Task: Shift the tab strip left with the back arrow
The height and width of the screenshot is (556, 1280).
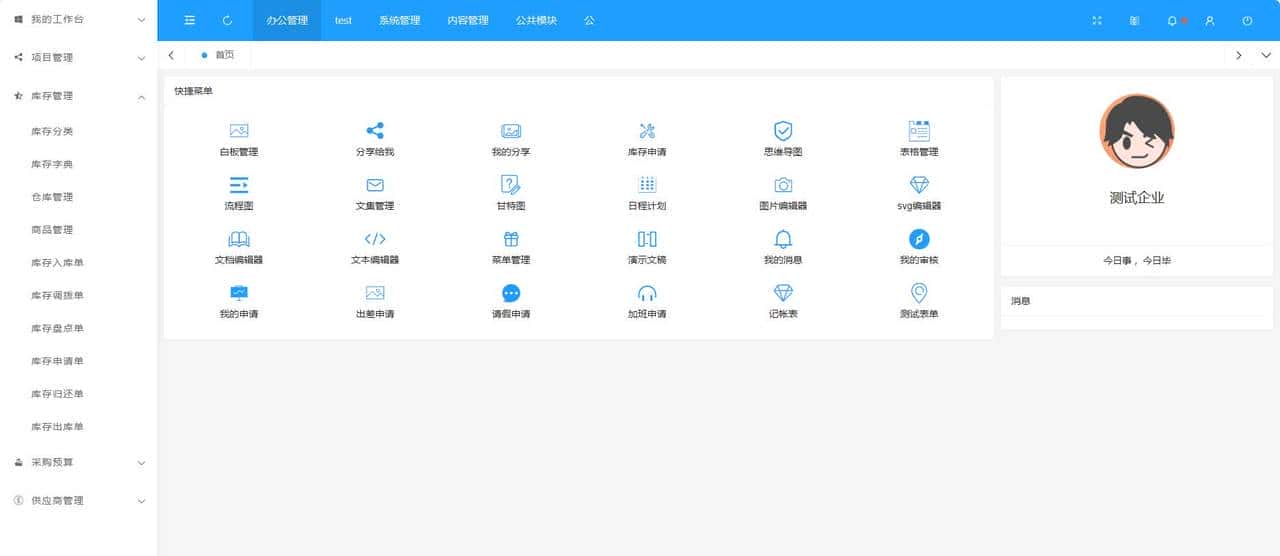Action: coord(171,55)
